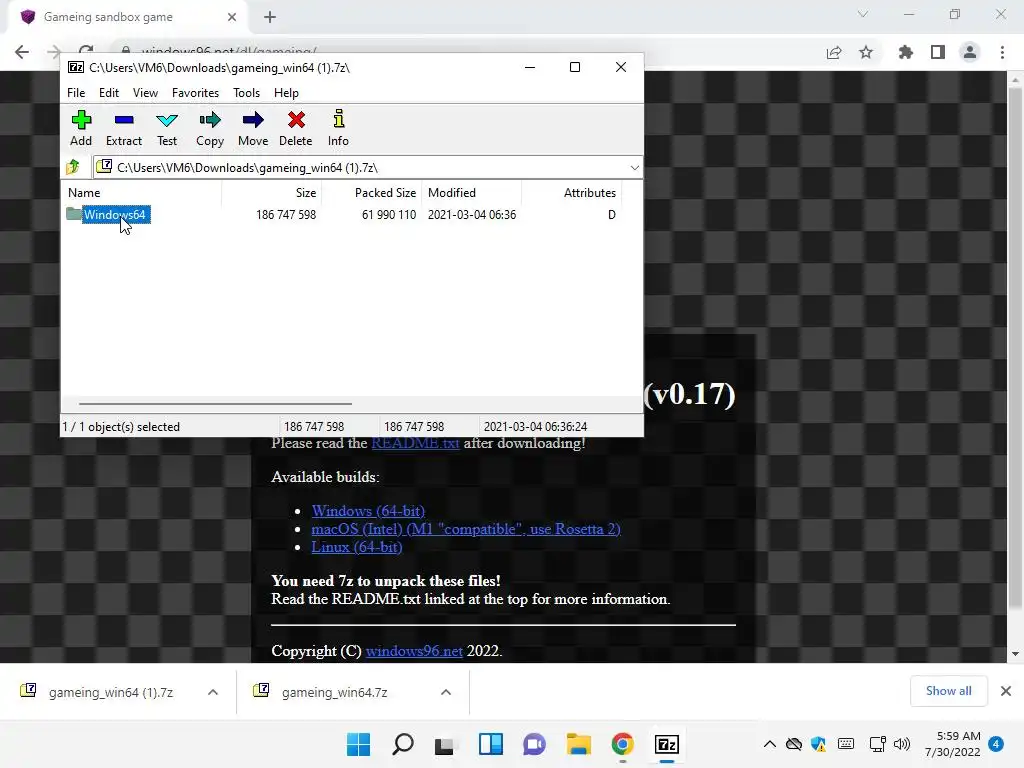Run the Test archive tool
The width and height of the screenshot is (1024, 768).
(167, 128)
